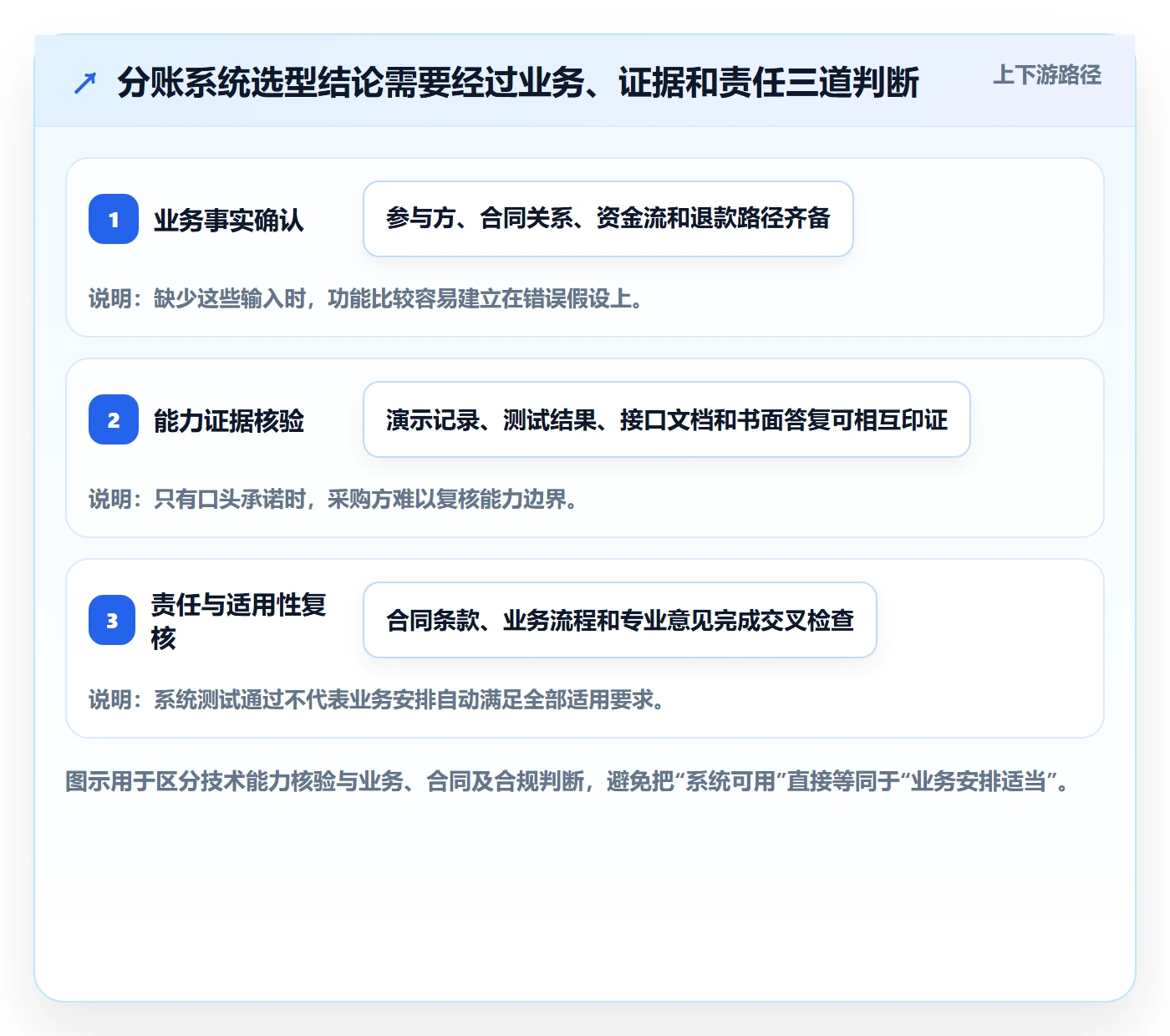Click the box 合同条款、业务流程和专业意见完成交叉检查
Viewport: 1170px width, 1036px height.
(620, 620)
